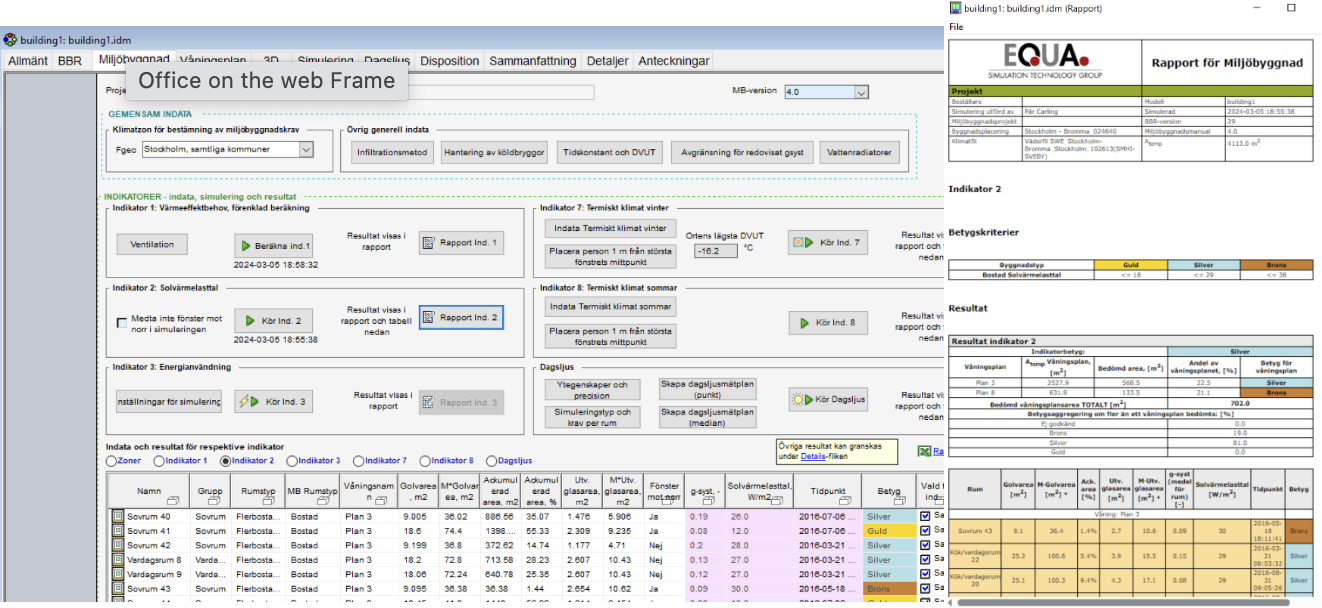Select the Indikator 7 radio button

[359, 461]
